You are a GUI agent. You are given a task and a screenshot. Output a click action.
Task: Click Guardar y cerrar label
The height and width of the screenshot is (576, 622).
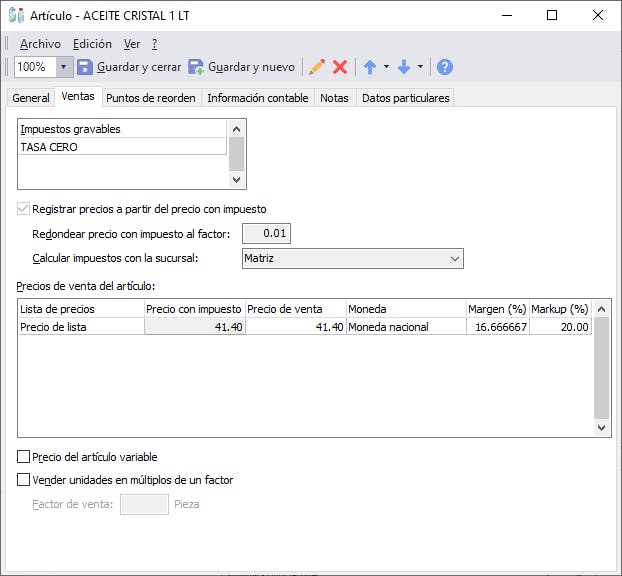(139, 67)
